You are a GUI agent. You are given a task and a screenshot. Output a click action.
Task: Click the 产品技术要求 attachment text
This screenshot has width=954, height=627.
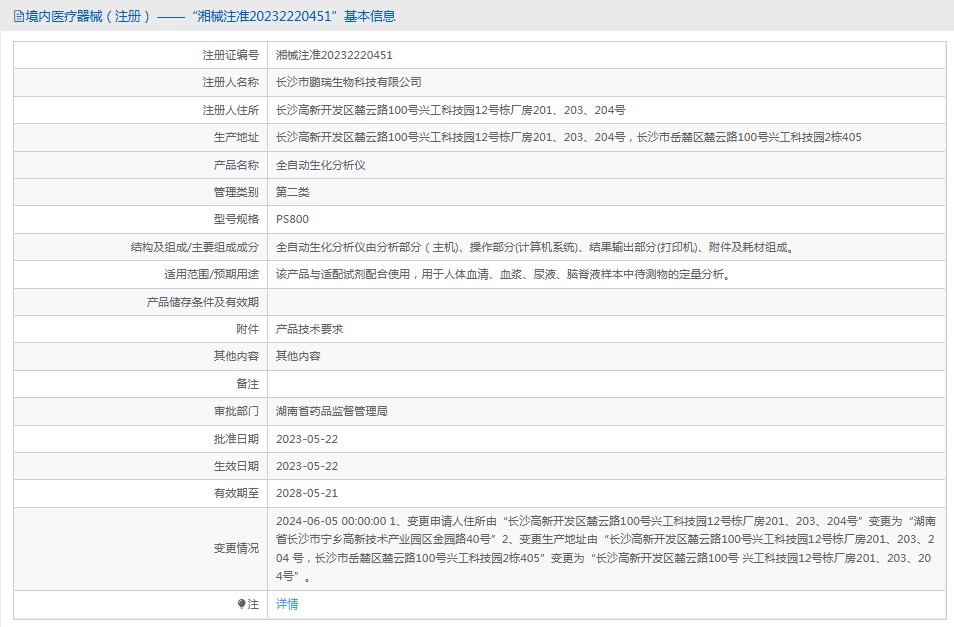pos(309,329)
